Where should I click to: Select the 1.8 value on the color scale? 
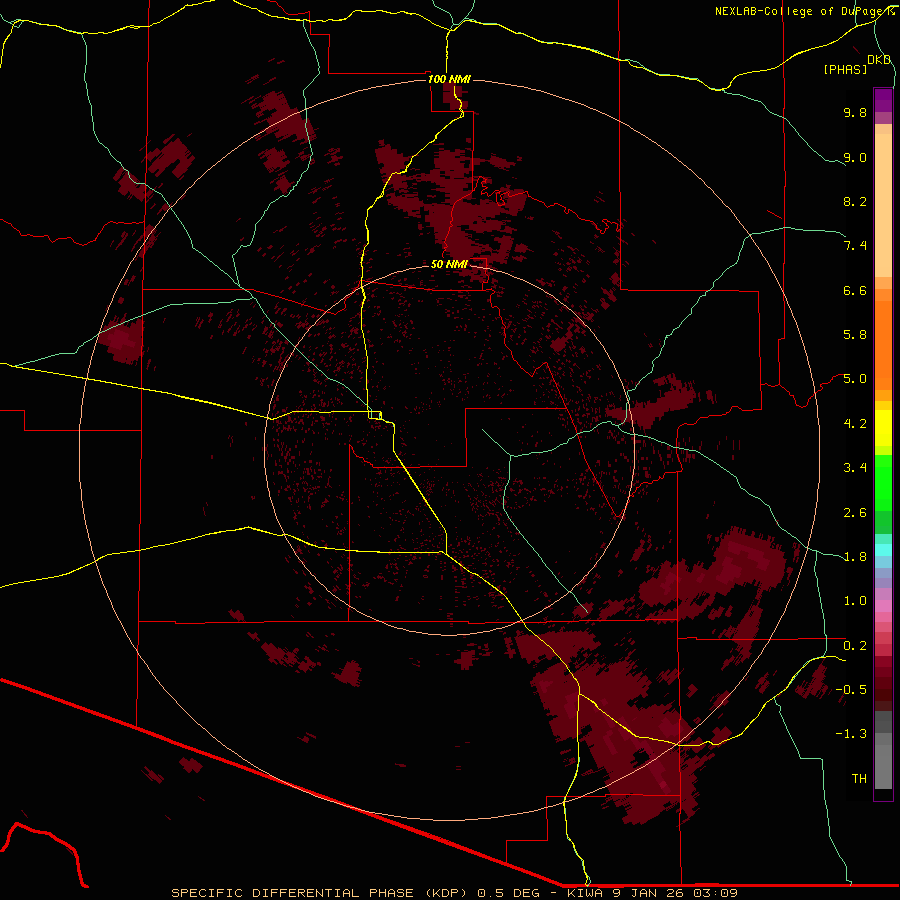pos(855,557)
